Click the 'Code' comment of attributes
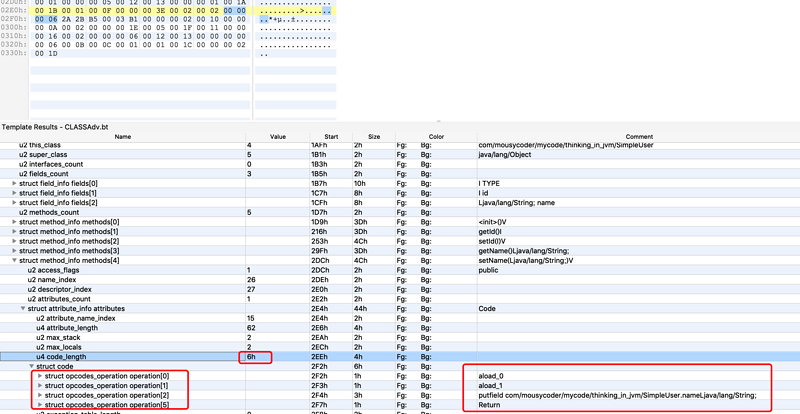800x414 pixels. tap(486, 309)
